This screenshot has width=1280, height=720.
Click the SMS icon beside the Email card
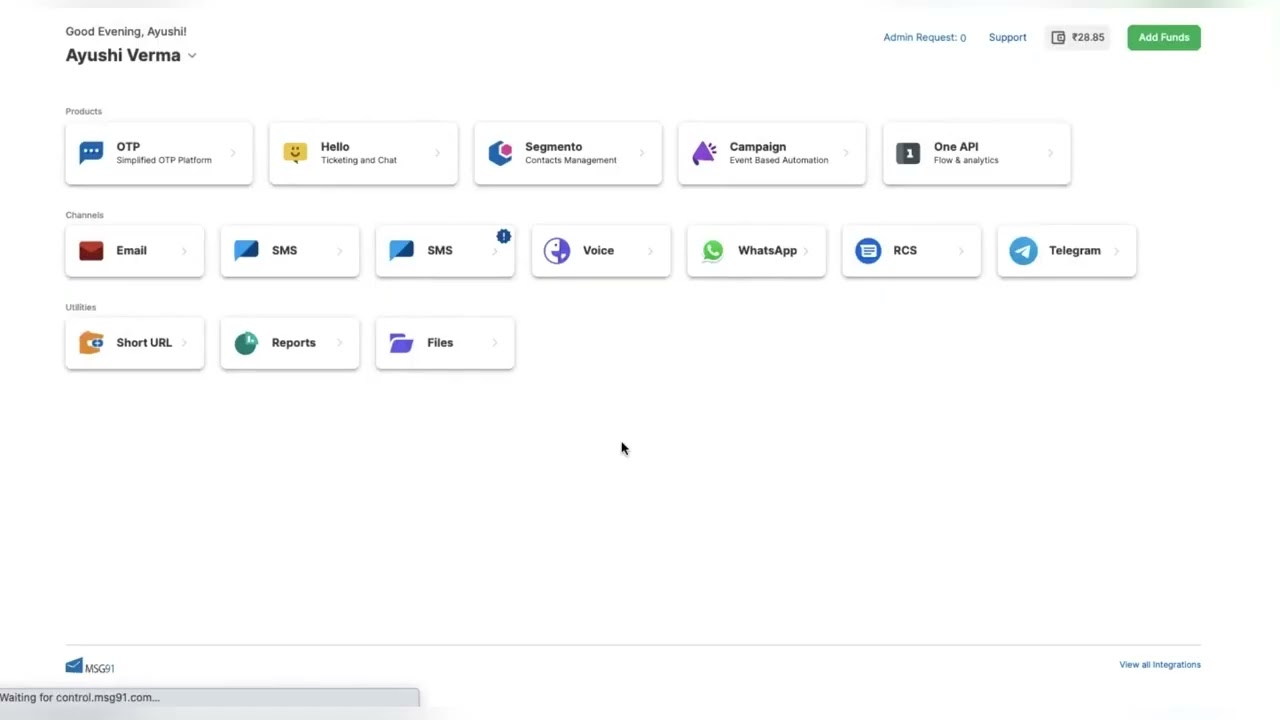pyautogui.click(x=246, y=251)
